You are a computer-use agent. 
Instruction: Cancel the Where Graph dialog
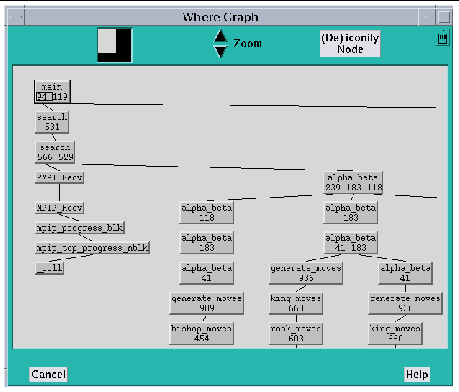(x=48, y=374)
